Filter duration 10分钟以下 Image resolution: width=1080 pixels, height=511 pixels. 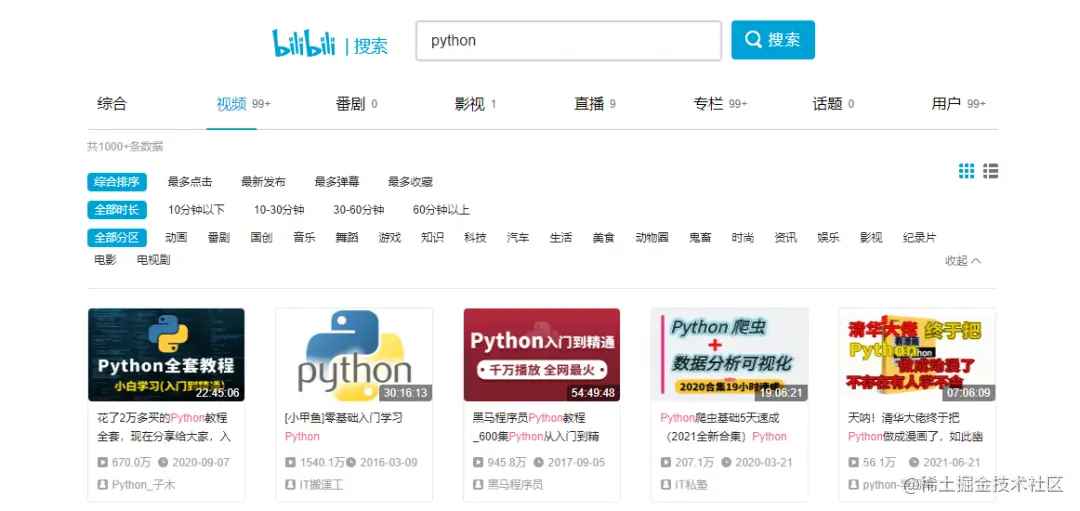(x=196, y=210)
